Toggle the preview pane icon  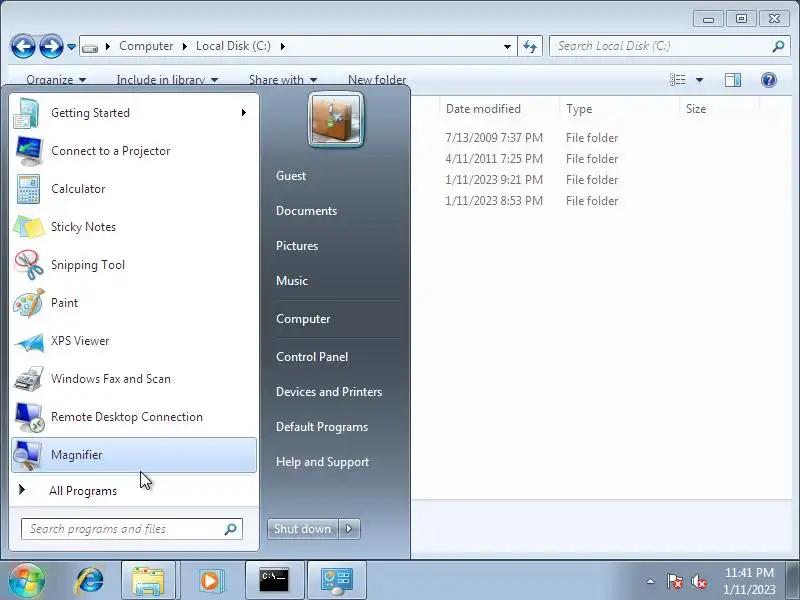click(733, 80)
